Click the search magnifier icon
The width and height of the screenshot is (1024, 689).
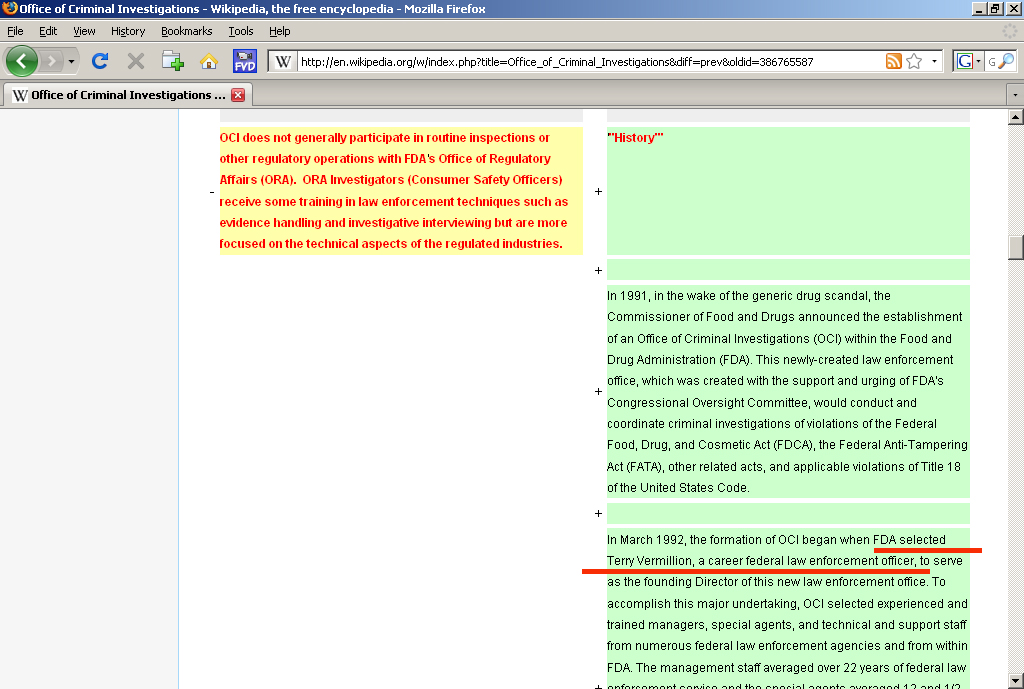[x=1007, y=61]
